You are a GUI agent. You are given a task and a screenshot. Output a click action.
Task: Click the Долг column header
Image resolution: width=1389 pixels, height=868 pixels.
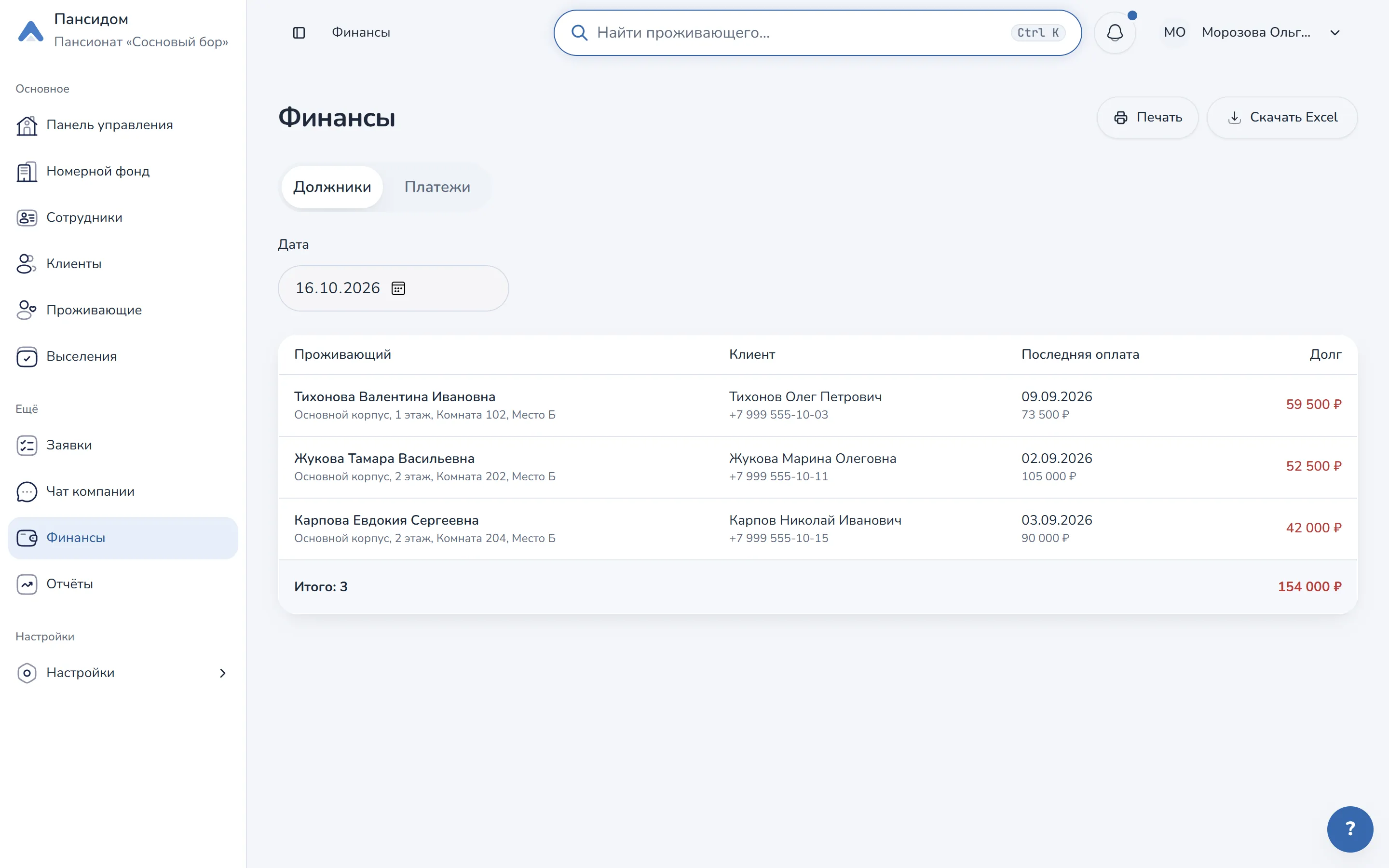1325,355
